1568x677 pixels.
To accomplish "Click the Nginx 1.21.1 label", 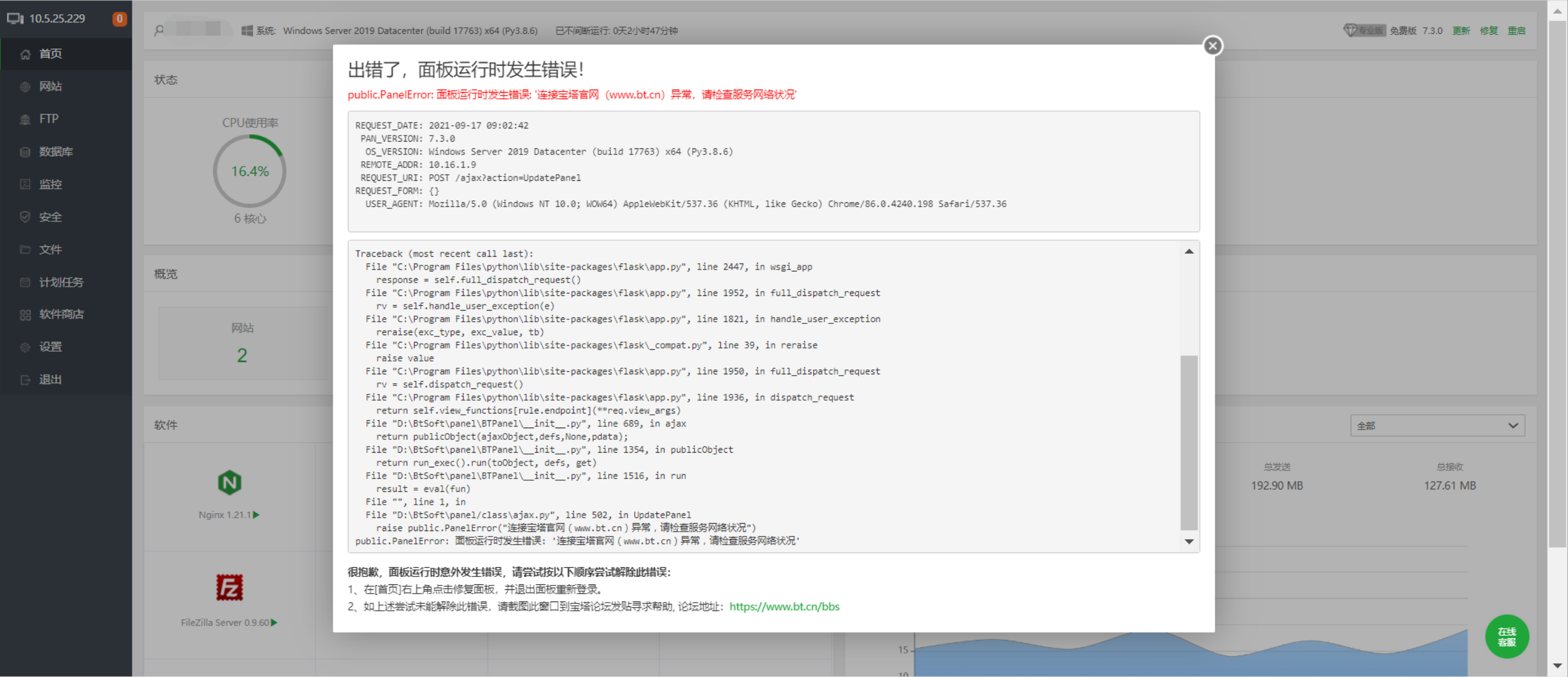I will coord(224,514).
